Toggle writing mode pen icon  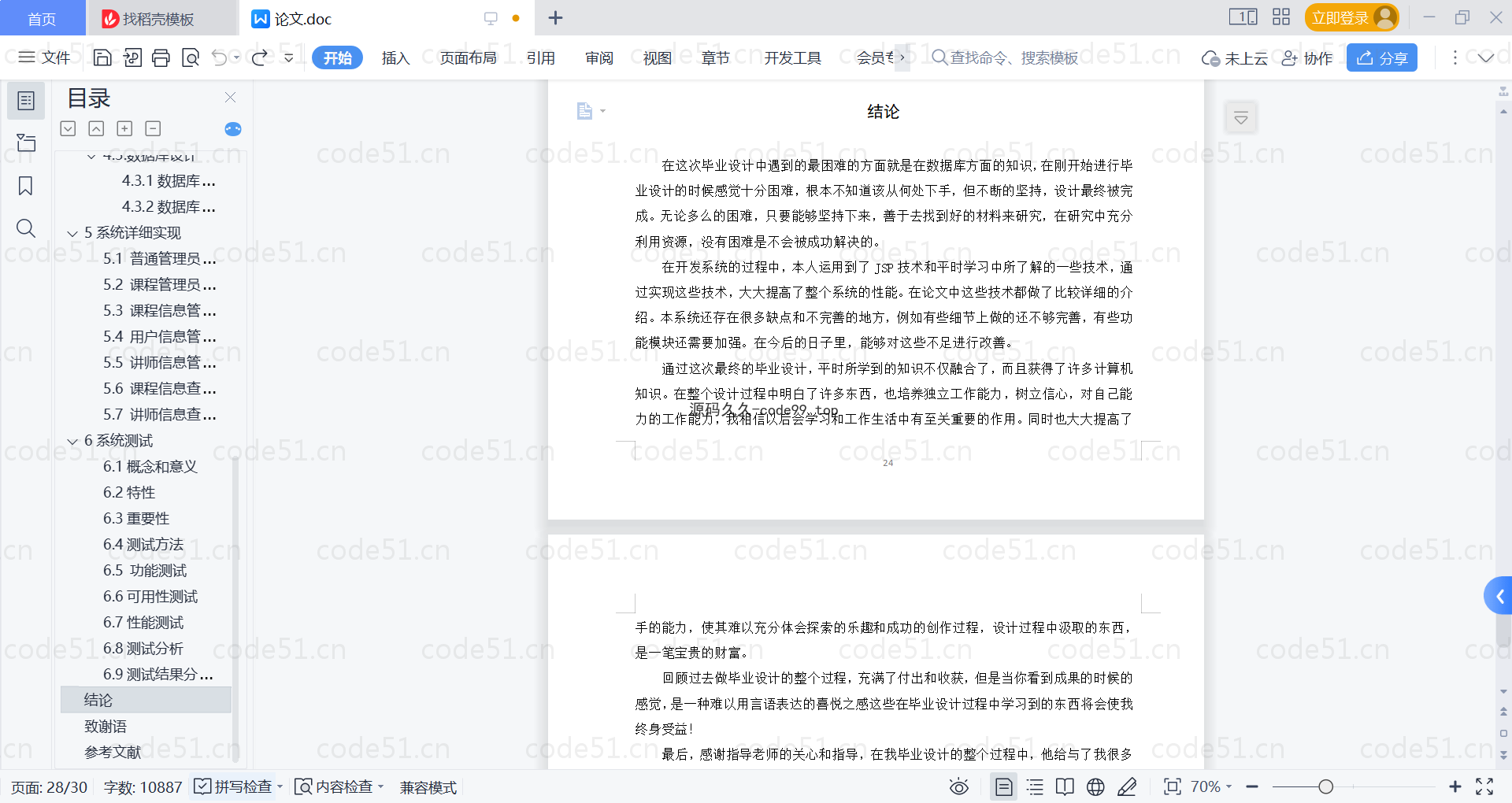click(x=1127, y=786)
